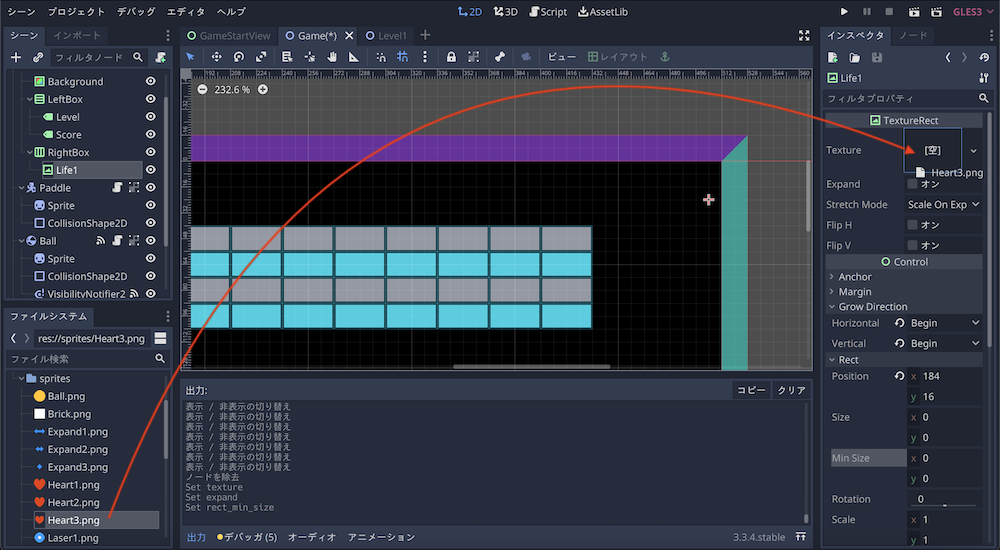This screenshot has height=550, width=1000.
Task: Click the inspector object properties tools icon
Action: [983, 78]
